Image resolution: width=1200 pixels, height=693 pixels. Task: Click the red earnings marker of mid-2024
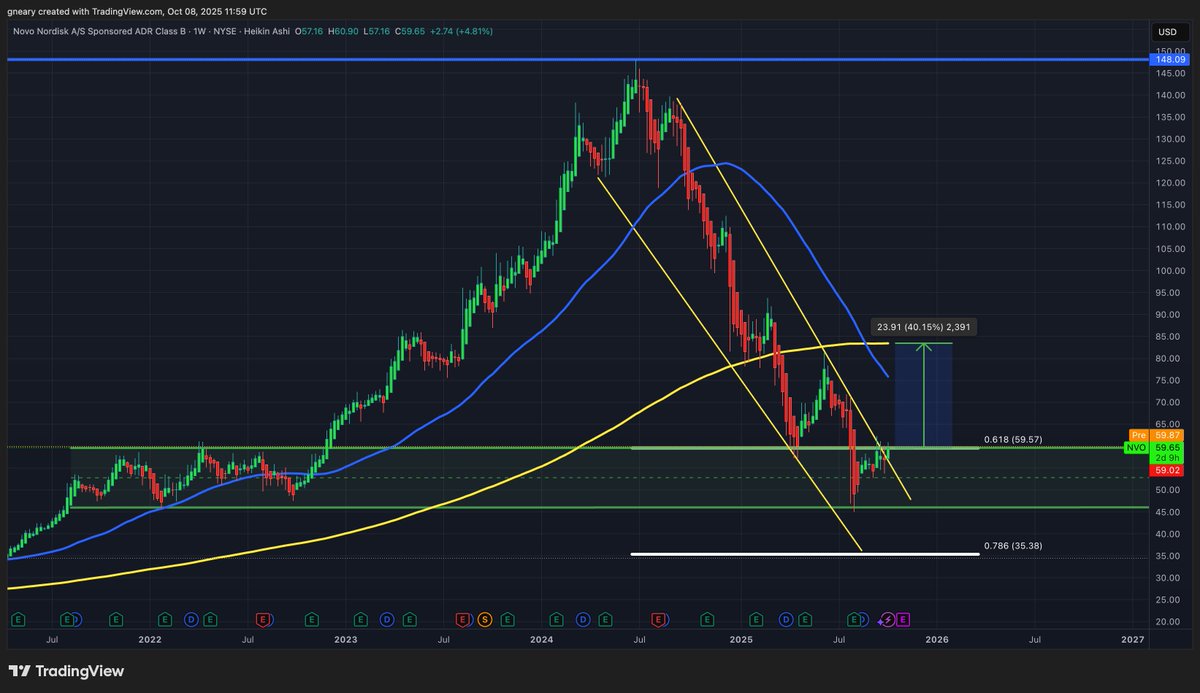(658, 620)
